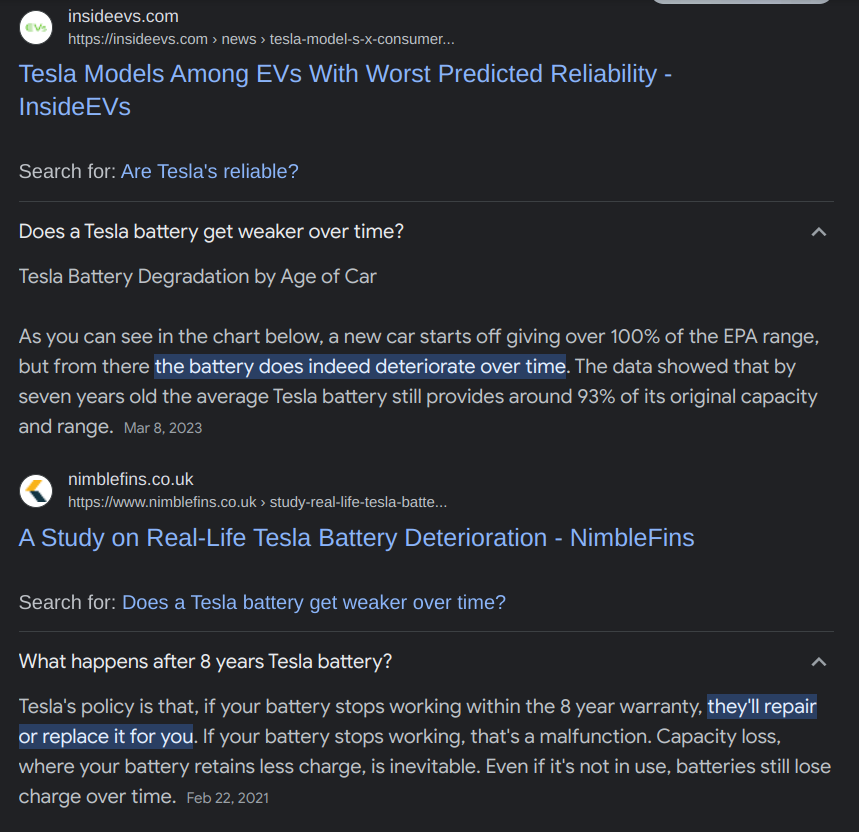
Task: Click the InsideEVs green favicon icon
Action: click(x=36, y=27)
